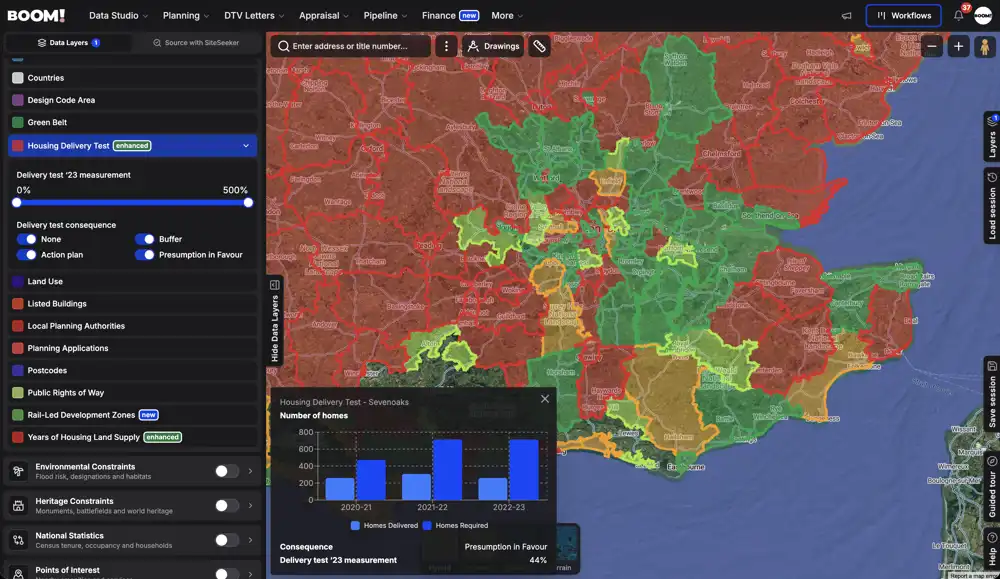The width and height of the screenshot is (1000, 579).
Task: Open the DTV Letters dropdown menu
Action: [254, 15]
